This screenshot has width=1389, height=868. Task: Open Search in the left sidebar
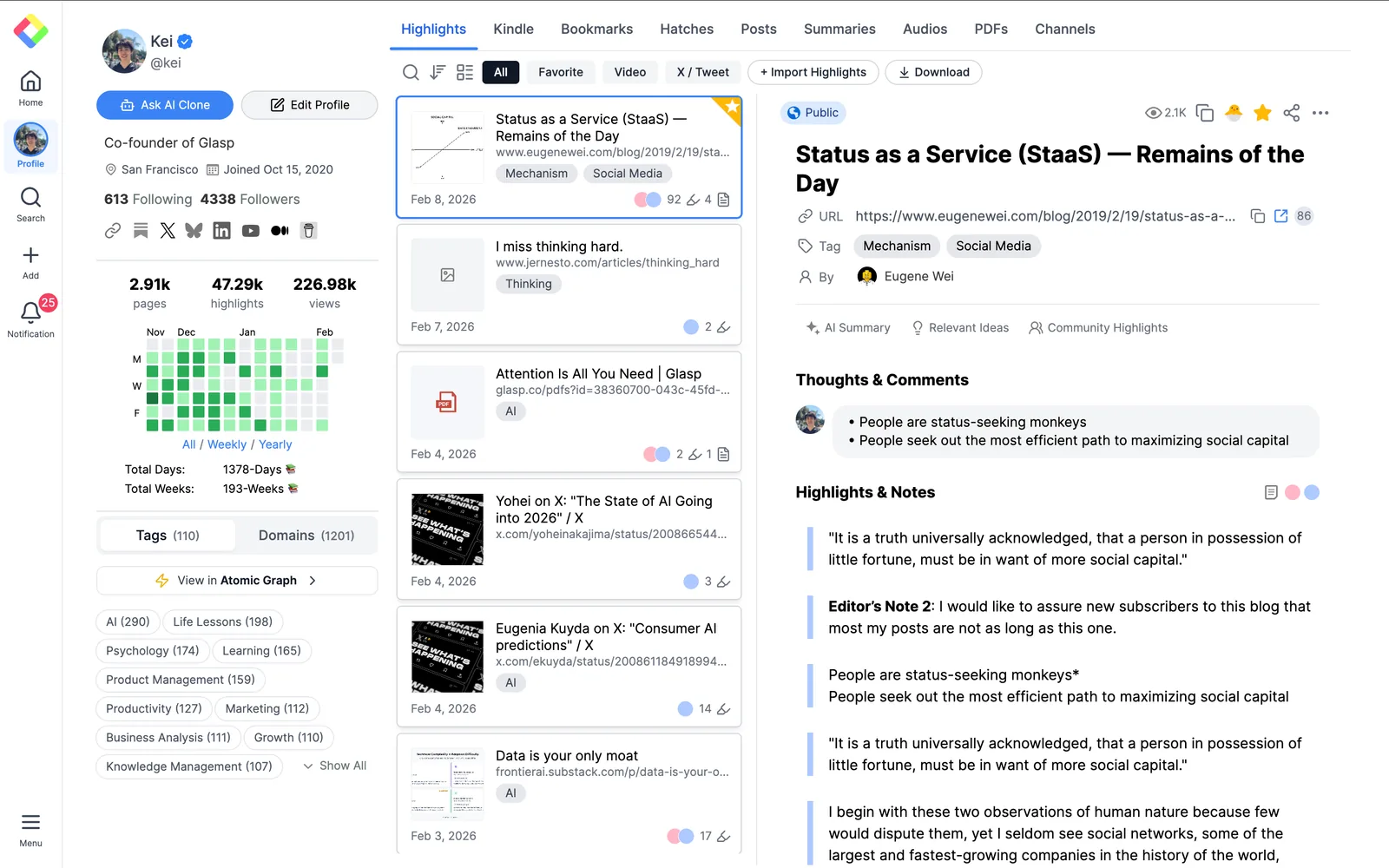[30, 205]
